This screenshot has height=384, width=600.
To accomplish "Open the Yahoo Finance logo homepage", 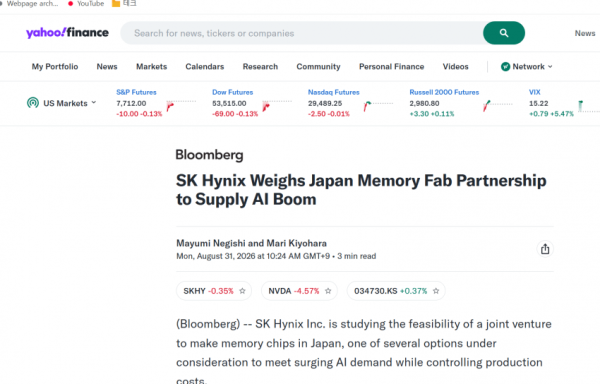I will [67, 33].
